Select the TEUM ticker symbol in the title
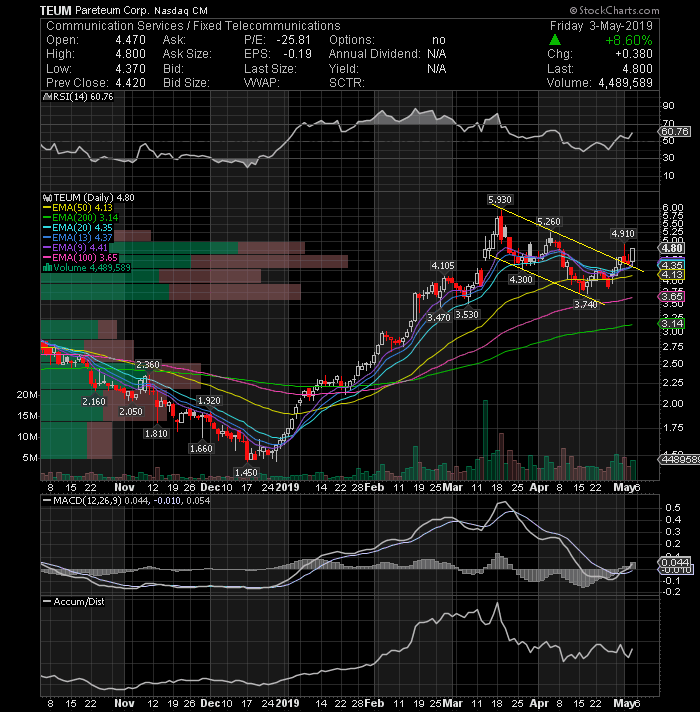Image resolution: width=700 pixels, height=712 pixels. [x=55, y=10]
